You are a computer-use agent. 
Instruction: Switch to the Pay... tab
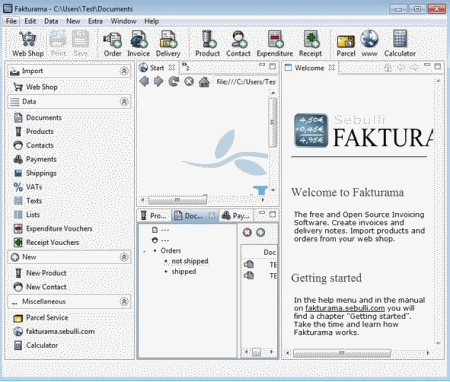(236, 216)
